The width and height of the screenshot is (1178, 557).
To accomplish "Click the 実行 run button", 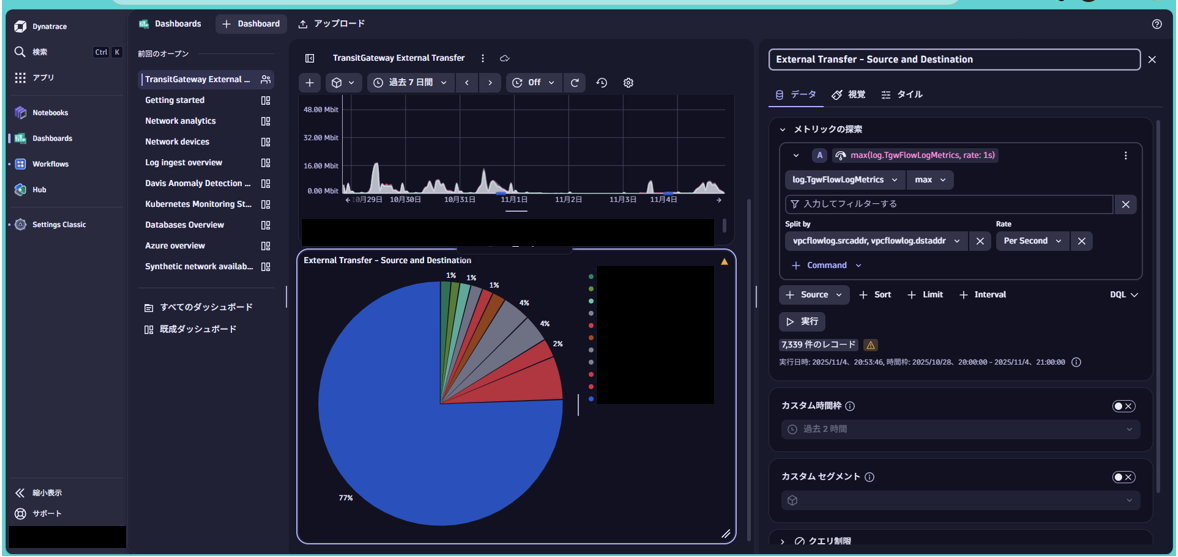I will [x=802, y=322].
